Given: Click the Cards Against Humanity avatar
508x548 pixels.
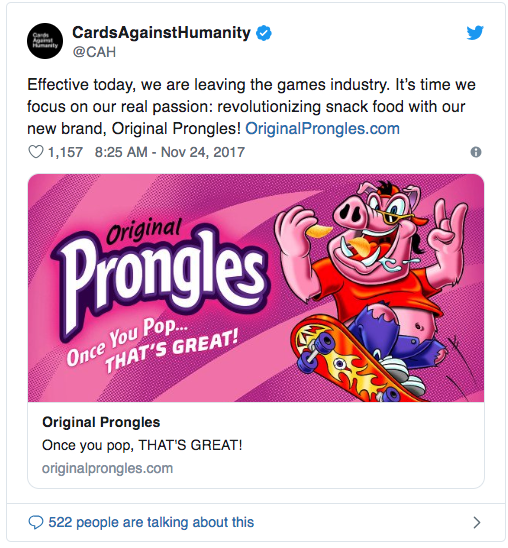Looking at the screenshot, I should 45,41.
